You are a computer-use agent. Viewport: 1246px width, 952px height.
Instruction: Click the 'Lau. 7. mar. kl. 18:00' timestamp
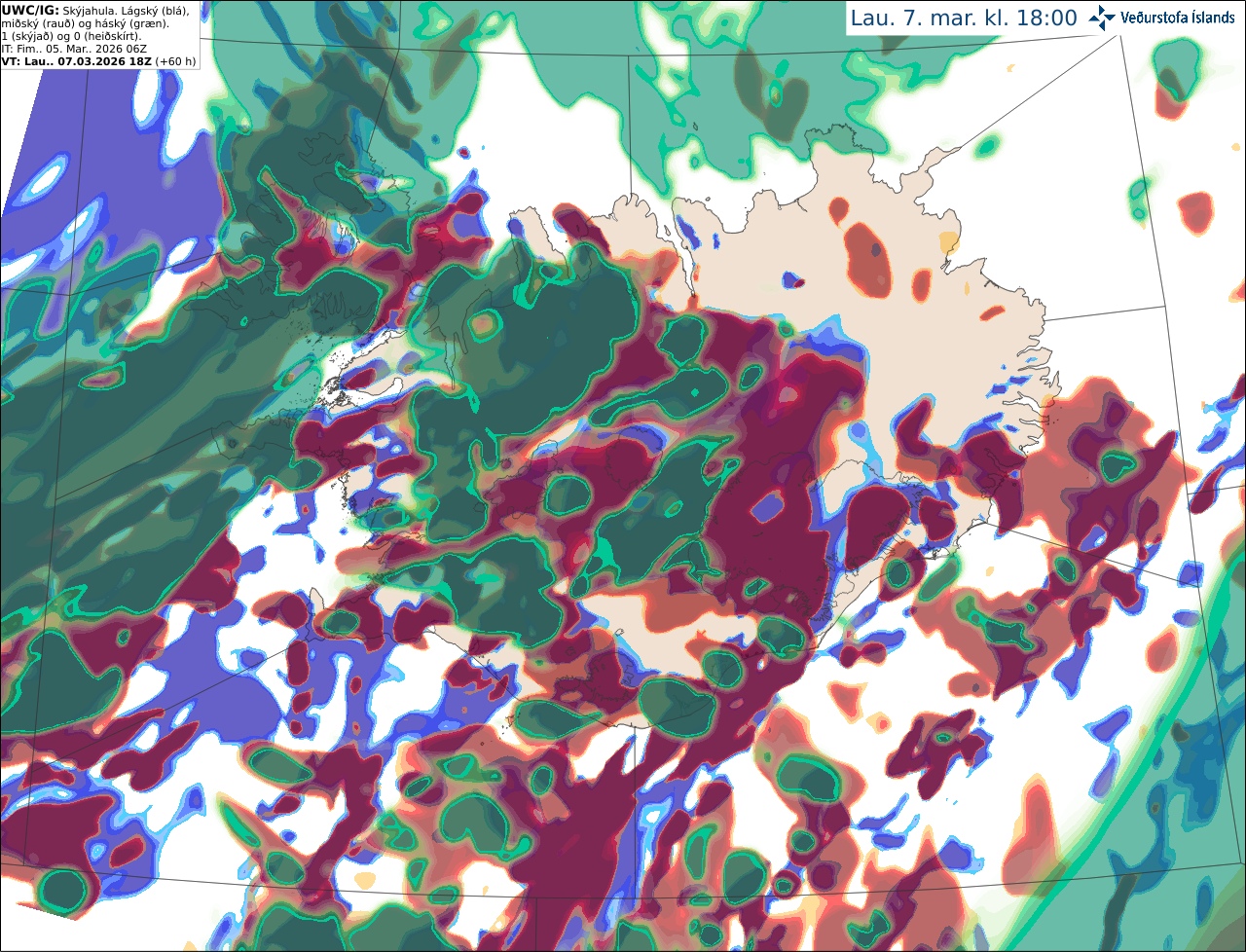coord(964,18)
